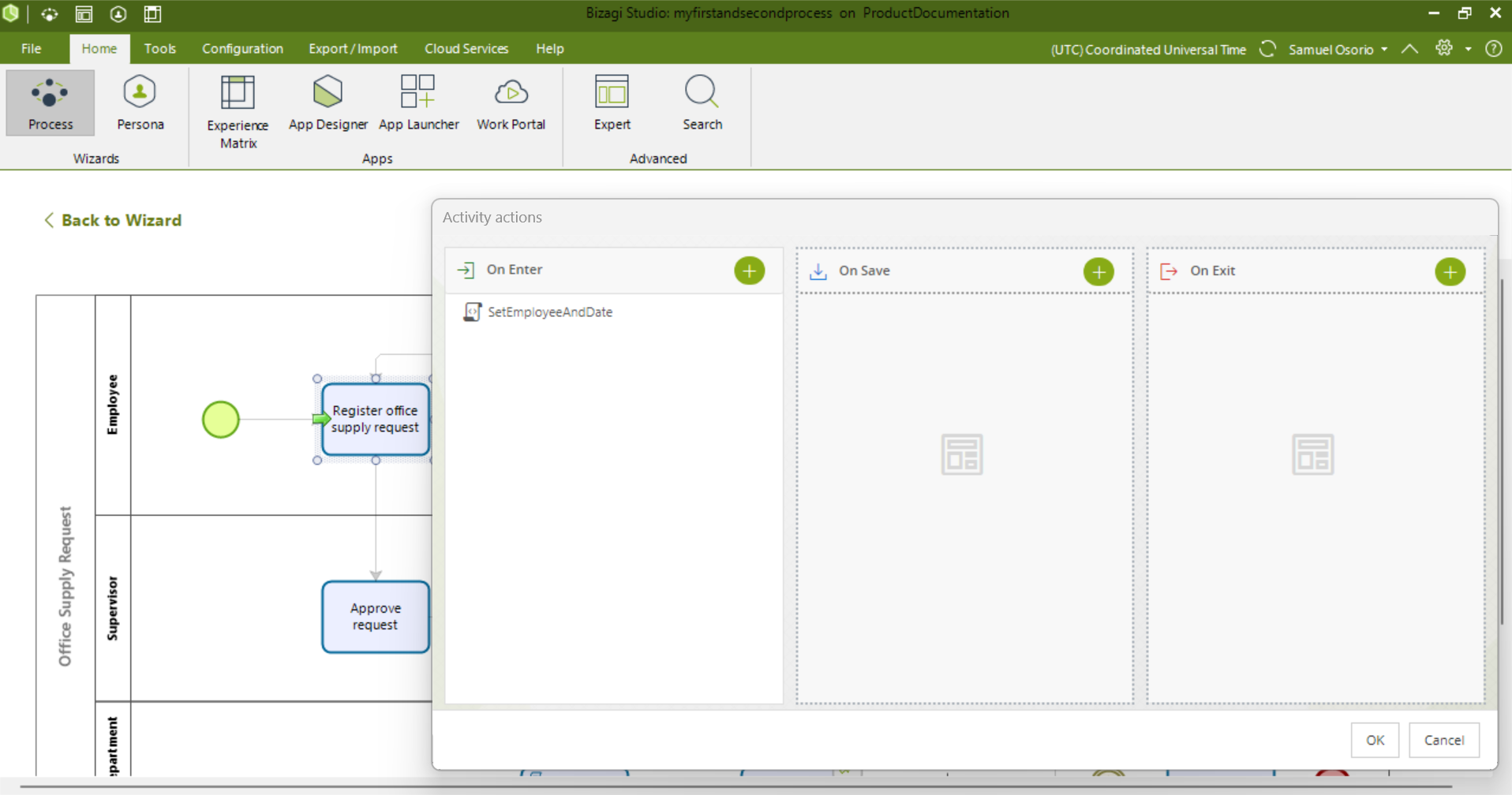Image resolution: width=1512 pixels, height=795 pixels.
Task: Add an On Exit action
Action: [1450, 271]
